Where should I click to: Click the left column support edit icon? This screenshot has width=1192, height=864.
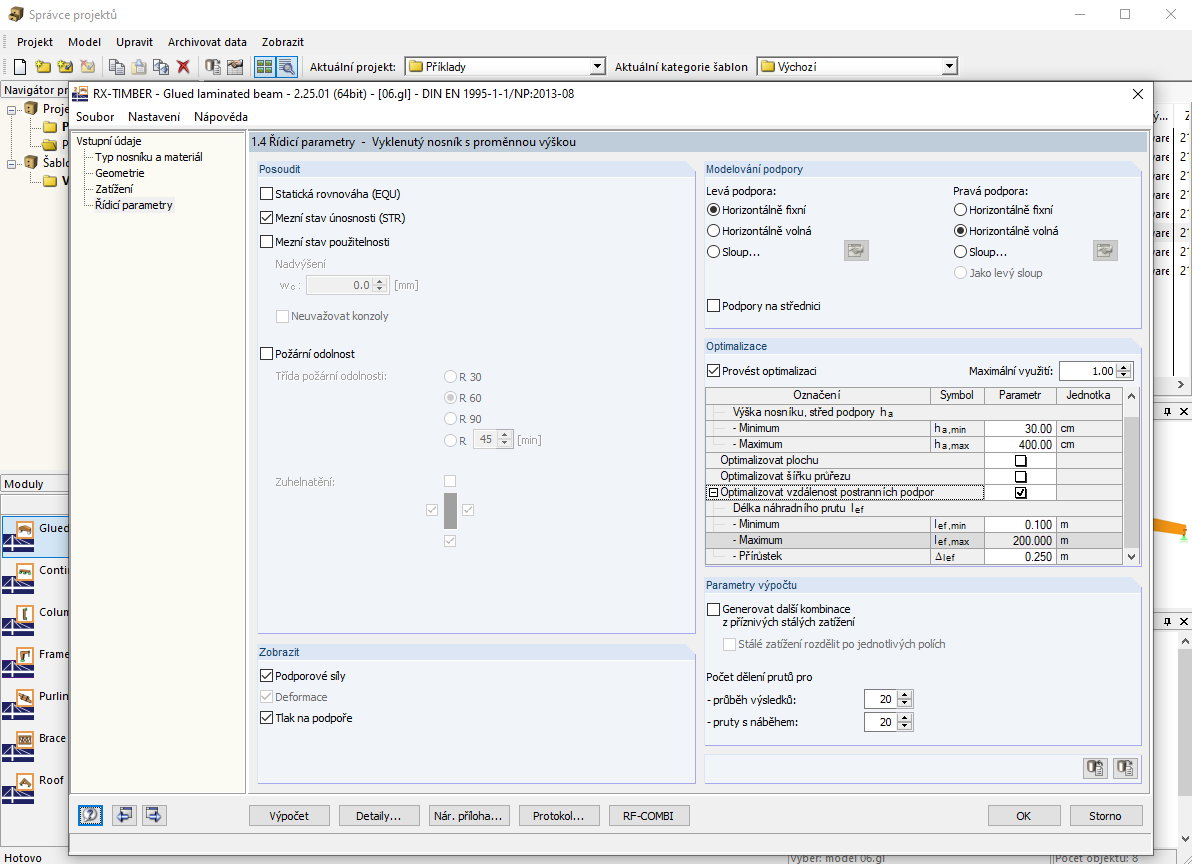click(x=856, y=251)
